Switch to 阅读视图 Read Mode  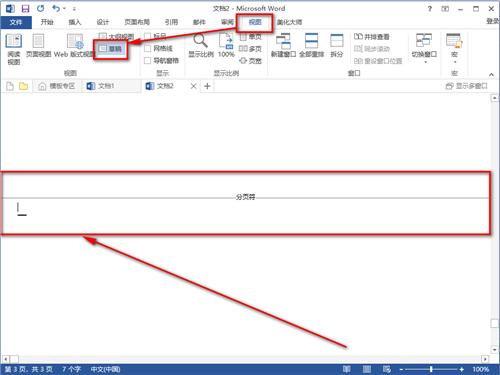14,49
